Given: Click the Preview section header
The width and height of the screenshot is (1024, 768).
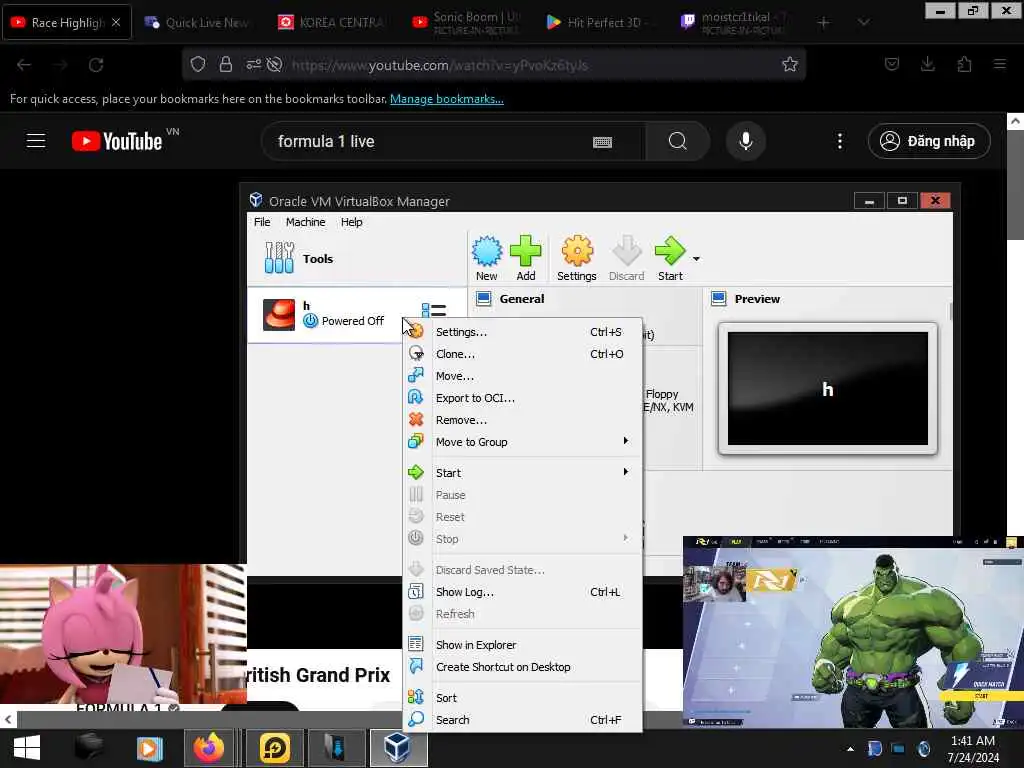Looking at the screenshot, I should [x=757, y=298].
